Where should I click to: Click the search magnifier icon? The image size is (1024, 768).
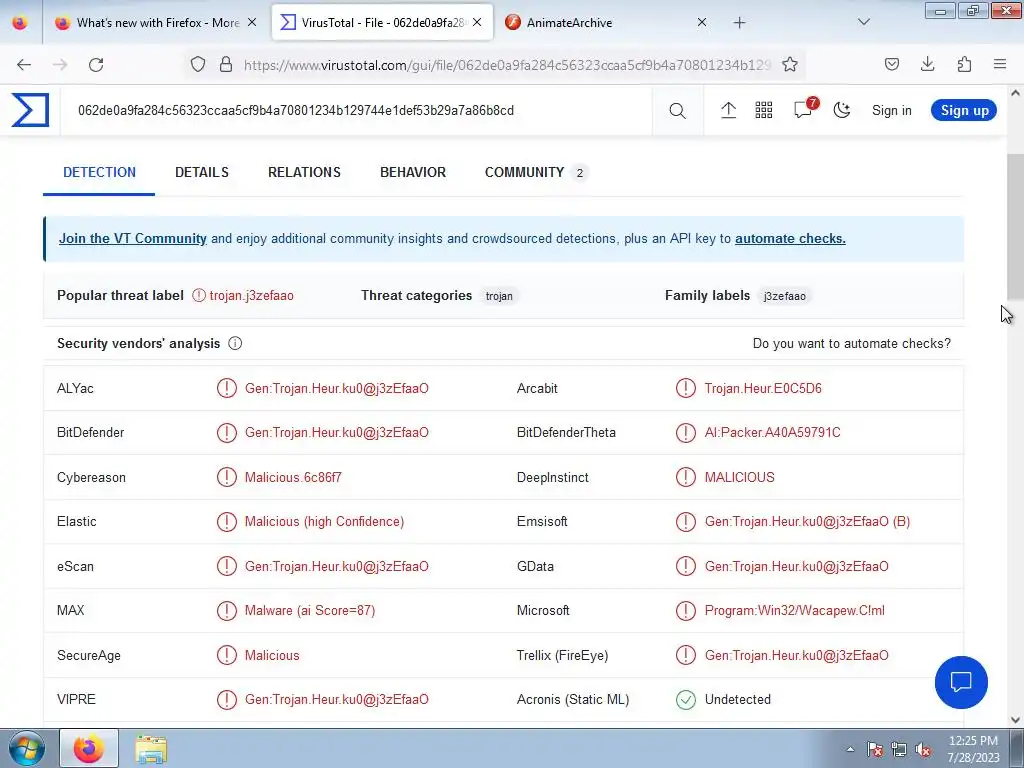click(x=677, y=111)
